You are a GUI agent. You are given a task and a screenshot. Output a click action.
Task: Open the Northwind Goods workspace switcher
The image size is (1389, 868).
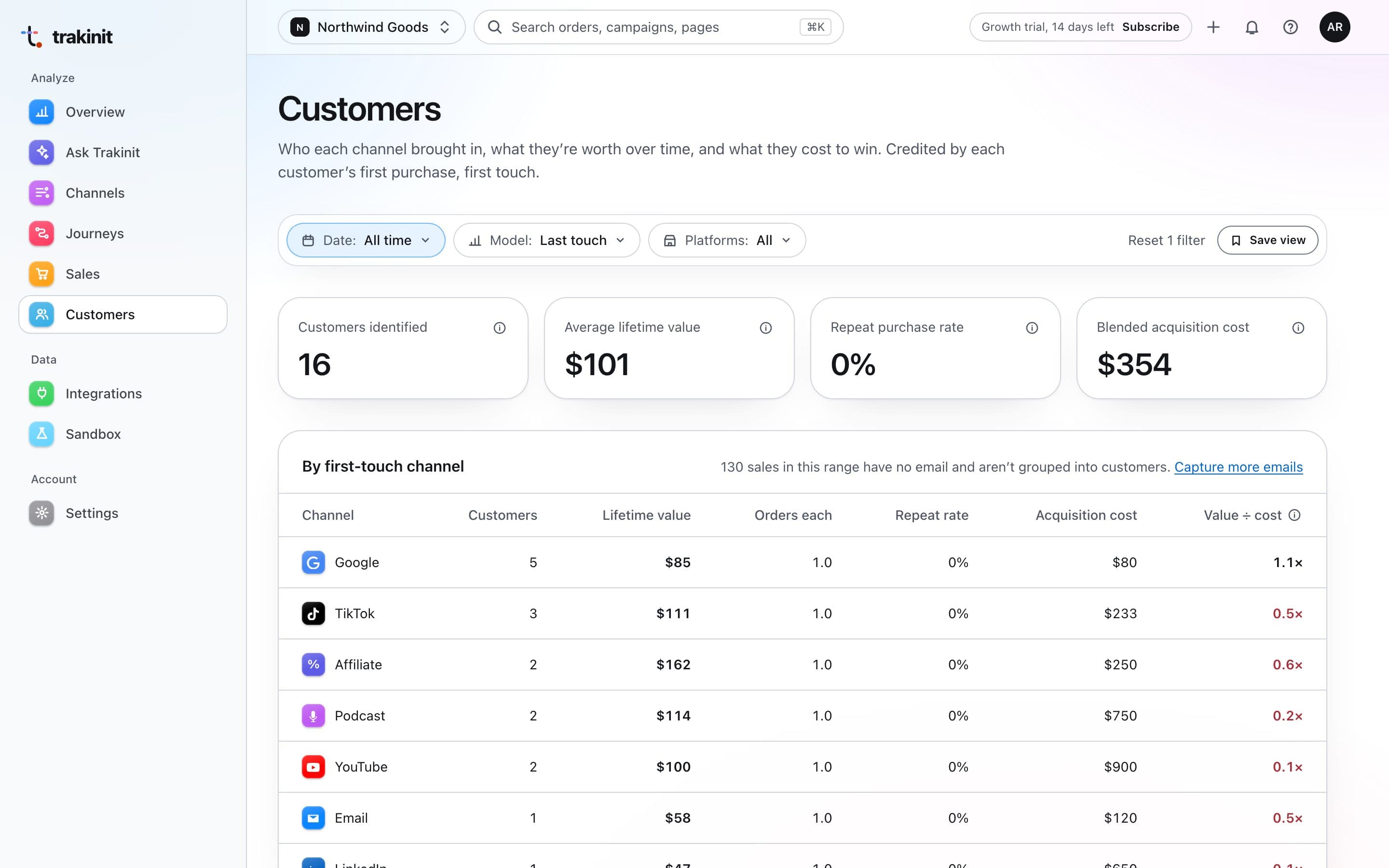pyautogui.click(x=371, y=27)
